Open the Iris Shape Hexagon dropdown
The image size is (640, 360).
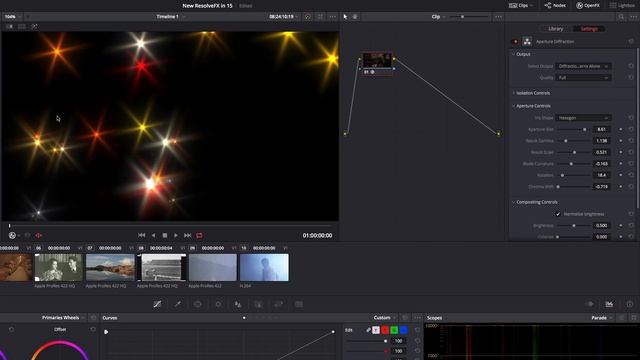pos(583,118)
